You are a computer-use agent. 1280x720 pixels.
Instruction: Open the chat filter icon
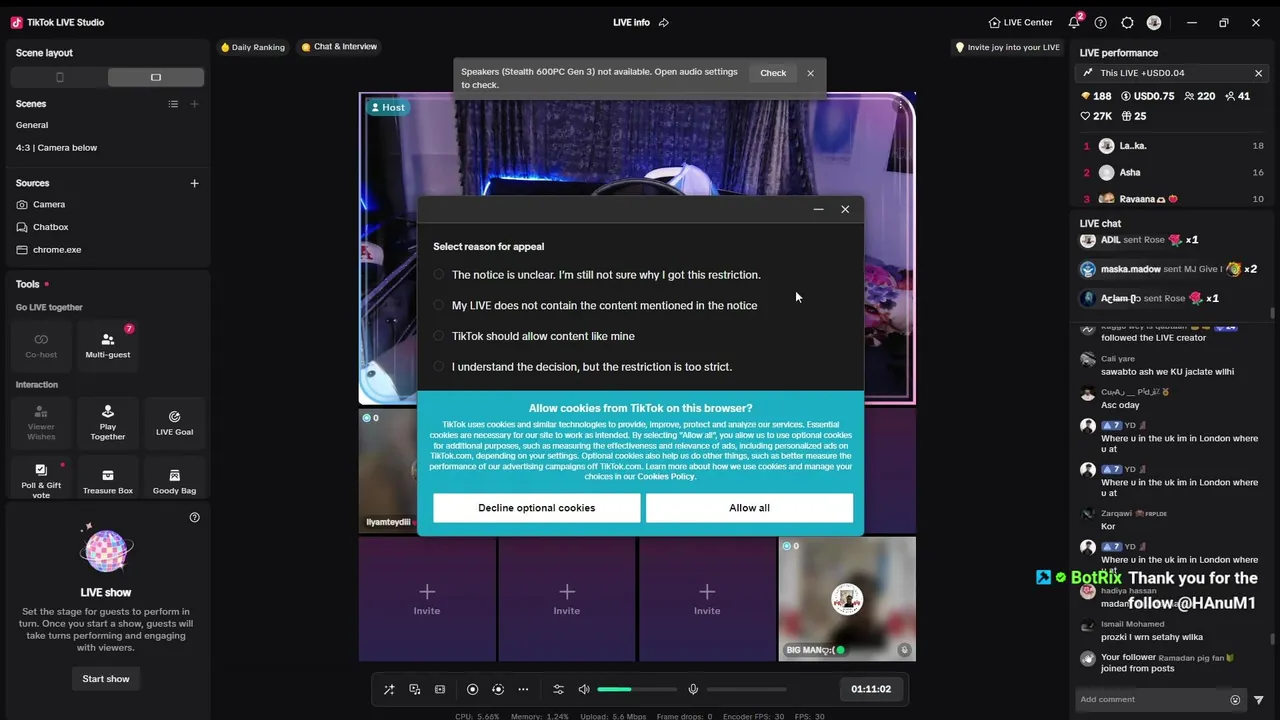(1259, 700)
